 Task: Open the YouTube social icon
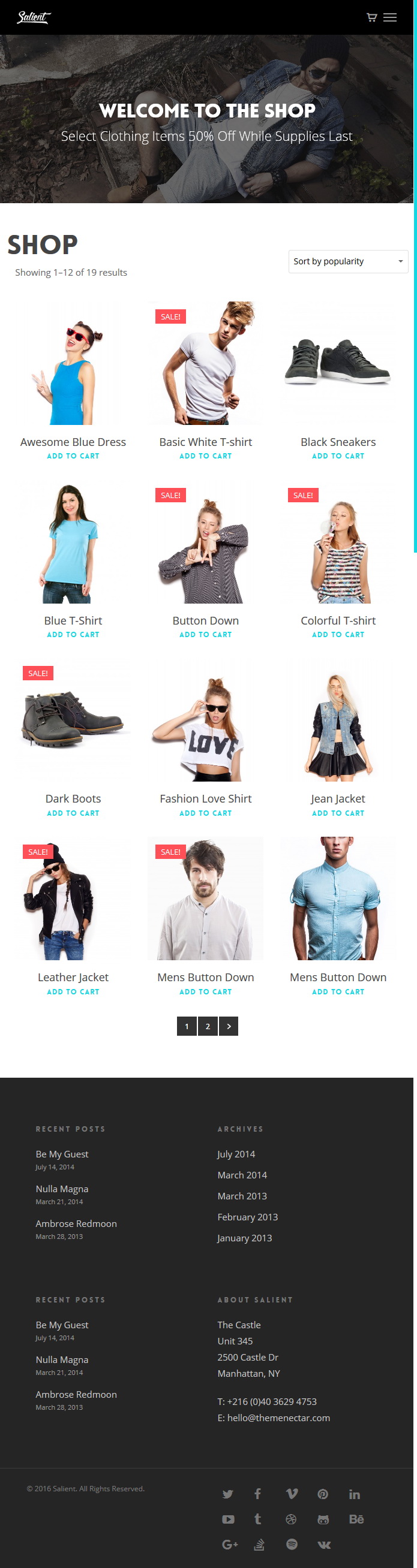tap(228, 1519)
